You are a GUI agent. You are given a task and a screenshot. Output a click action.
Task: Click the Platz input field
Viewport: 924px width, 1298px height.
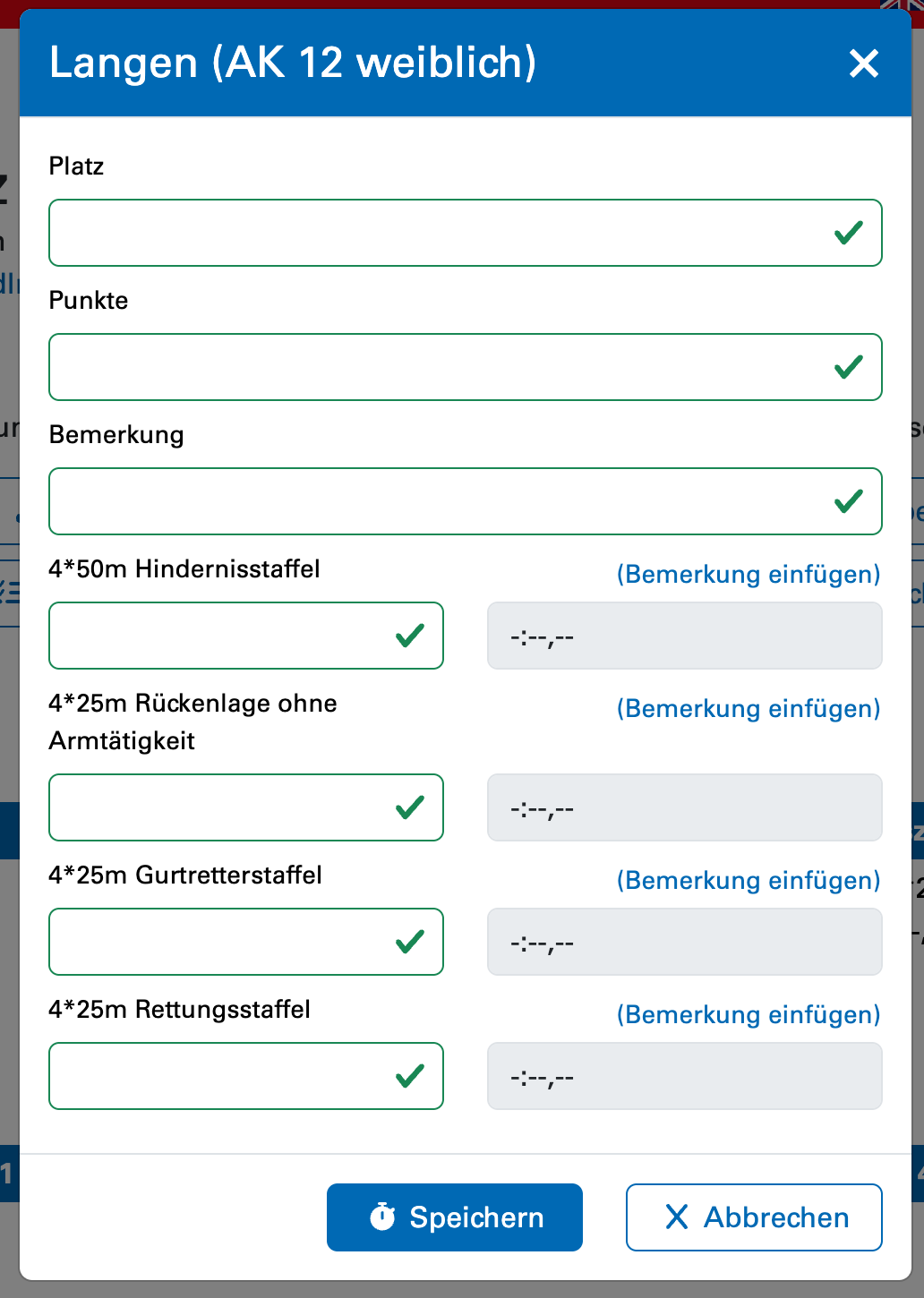coord(439,233)
